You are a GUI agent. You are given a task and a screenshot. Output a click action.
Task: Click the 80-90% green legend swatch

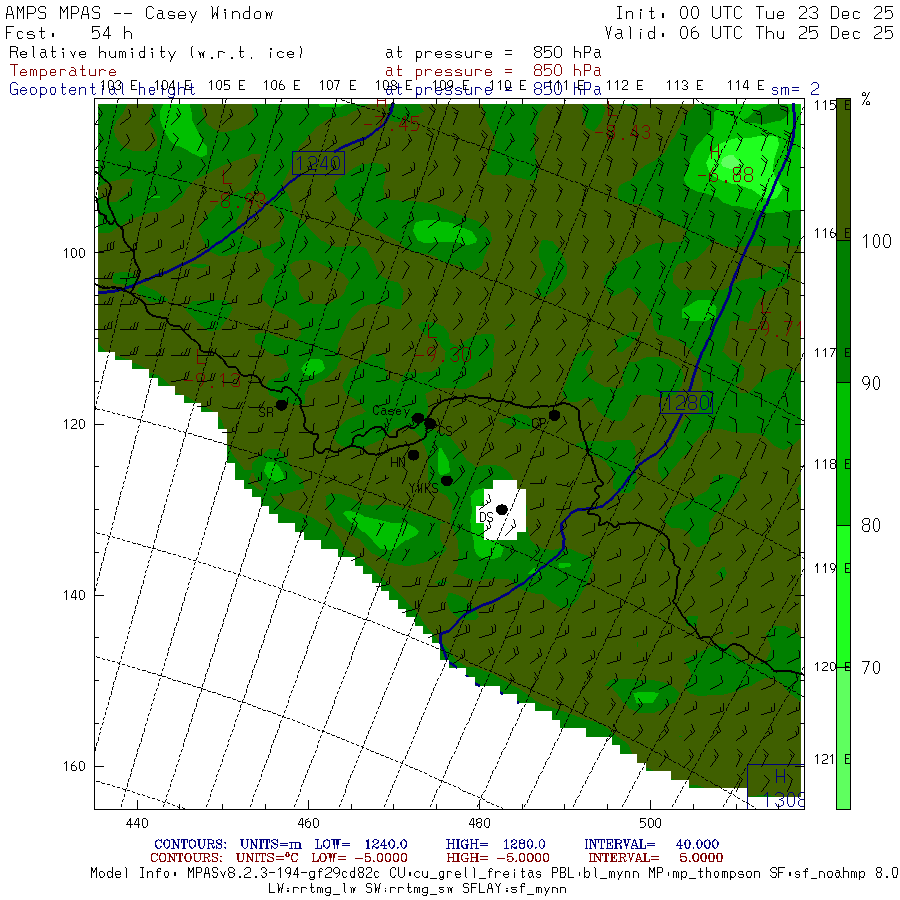[x=843, y=454]
